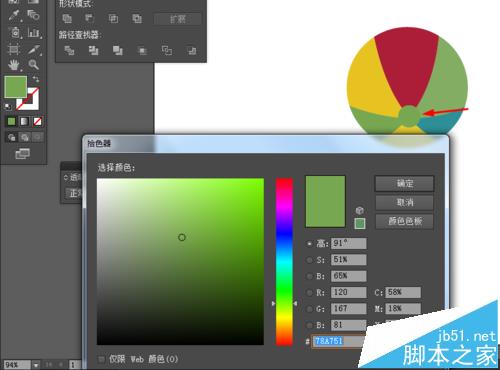Select the G green radio button
This screenshot has width=500, height=370.
coord(309,309)
